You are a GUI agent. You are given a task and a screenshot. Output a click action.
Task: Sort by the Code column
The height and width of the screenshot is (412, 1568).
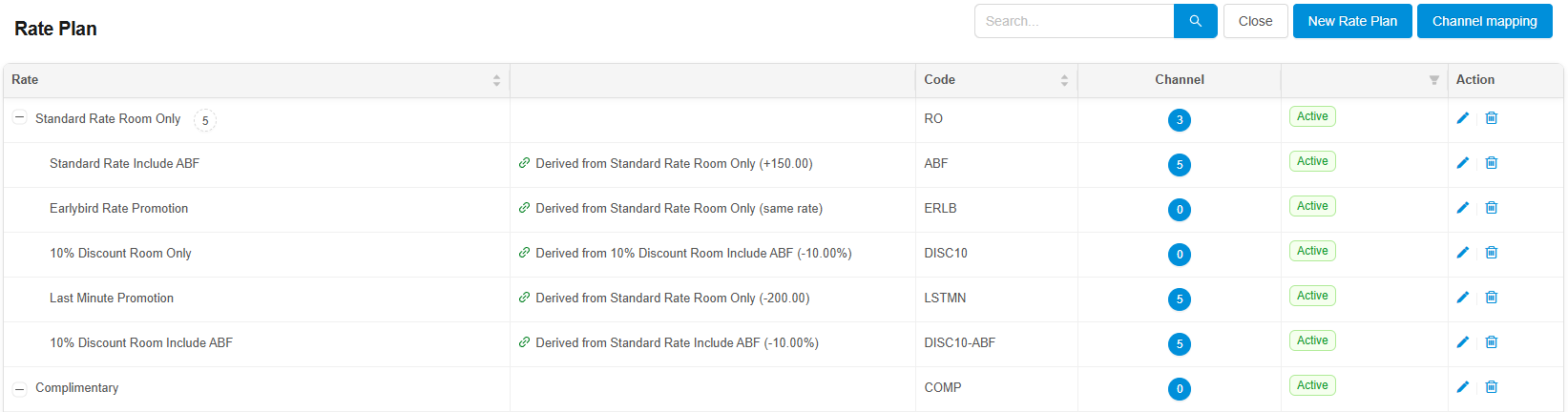tap(1064, 80)
